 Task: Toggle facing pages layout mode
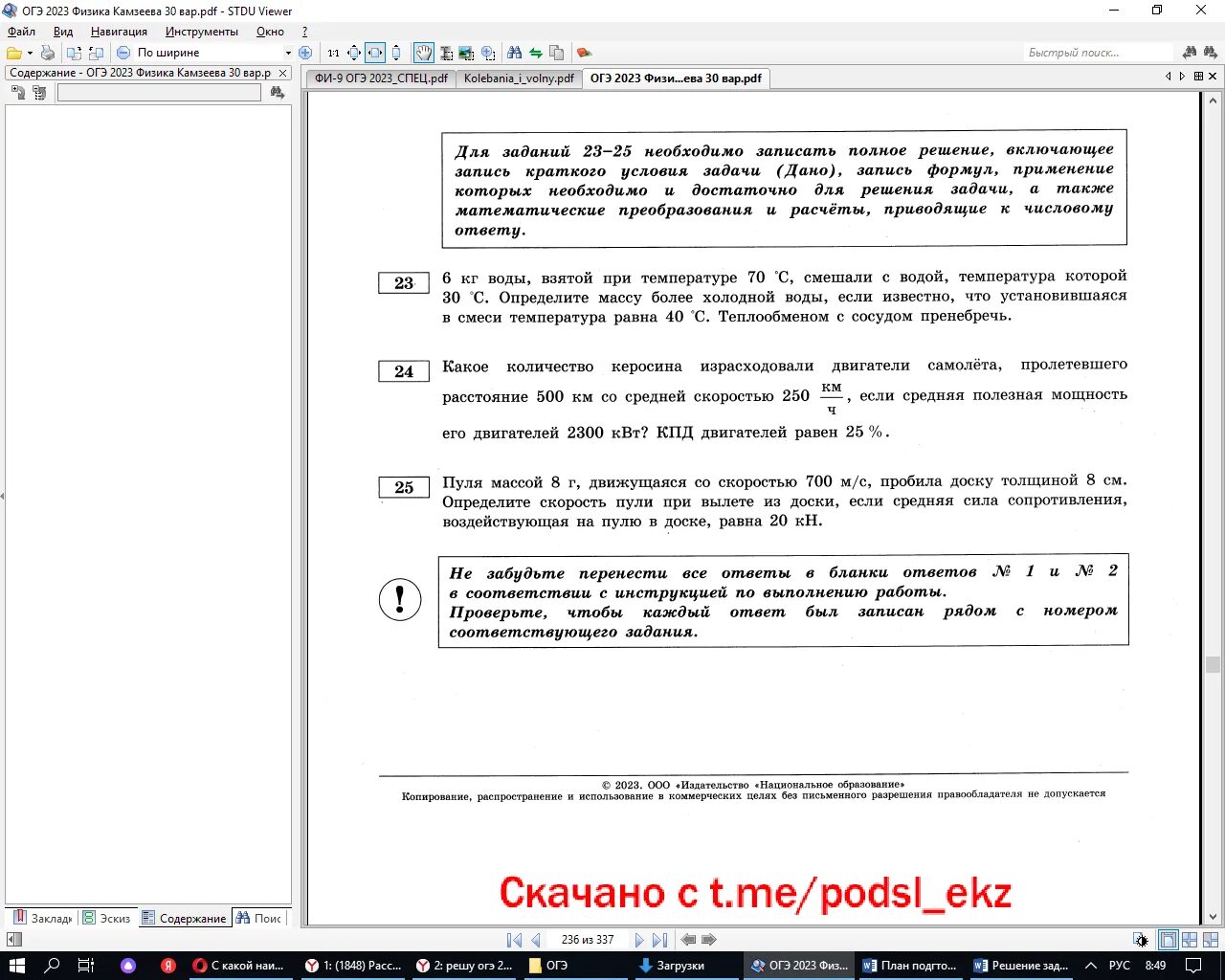(1190, 940)
